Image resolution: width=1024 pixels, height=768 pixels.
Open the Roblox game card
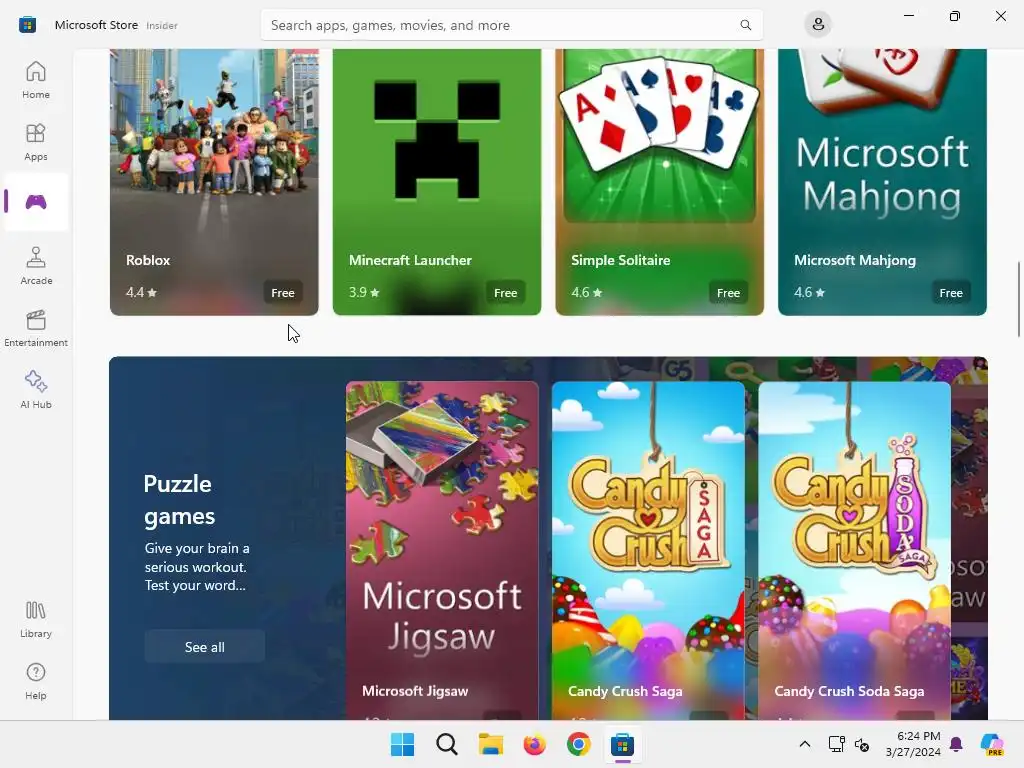point(214,182)
